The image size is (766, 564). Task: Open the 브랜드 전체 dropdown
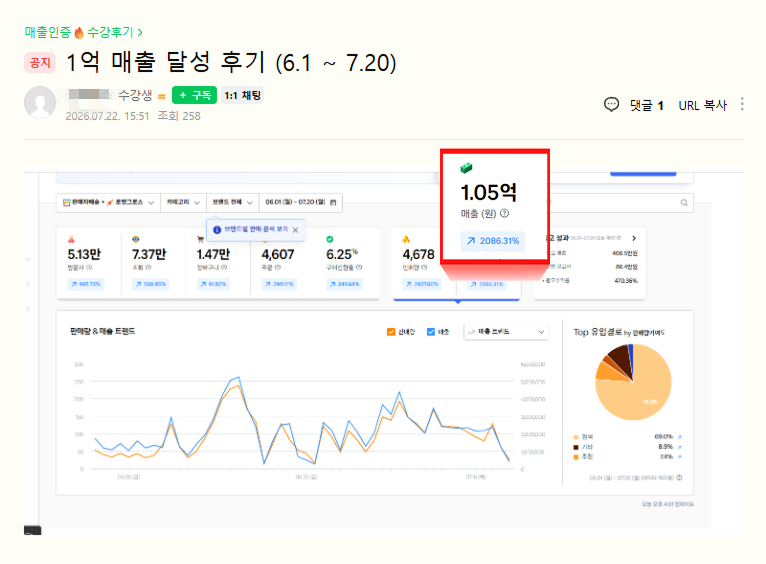(233, 202)
